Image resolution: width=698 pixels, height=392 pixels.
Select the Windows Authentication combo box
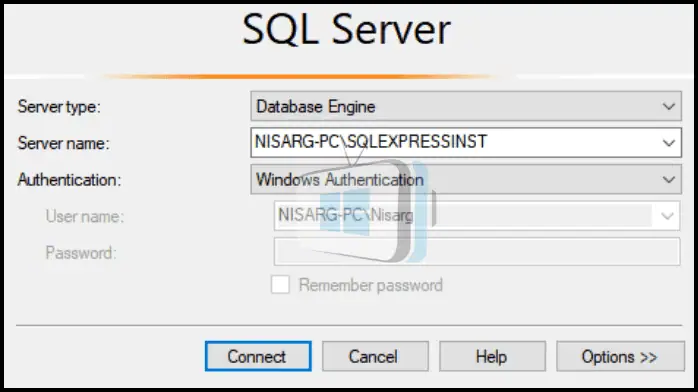(466, 179)
